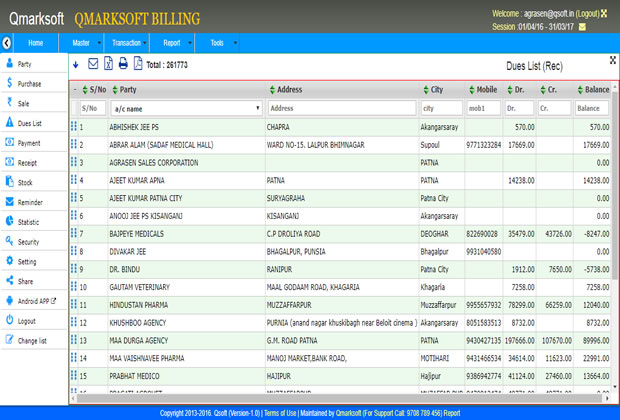Email the dues list via envelope icon
Viewport: 620px width, 420px height.
[93, 64]
